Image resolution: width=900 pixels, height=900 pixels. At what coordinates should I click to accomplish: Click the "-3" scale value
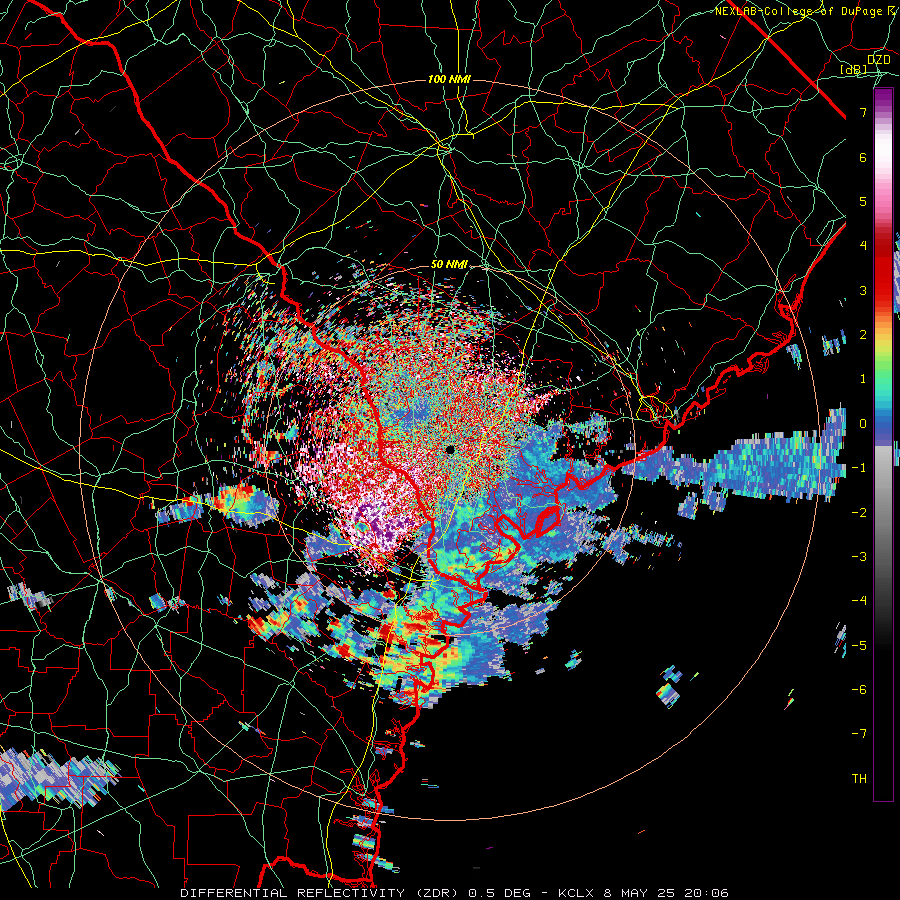click(x=859, y=556)
